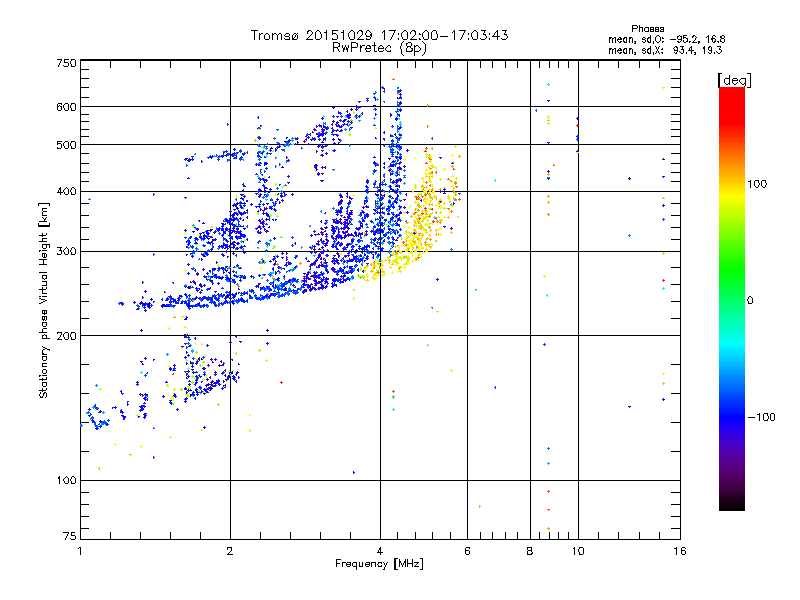Click the '8' x-axis tick label
The width and height of the screenshot is (800, 600).
tap(530, 551)
